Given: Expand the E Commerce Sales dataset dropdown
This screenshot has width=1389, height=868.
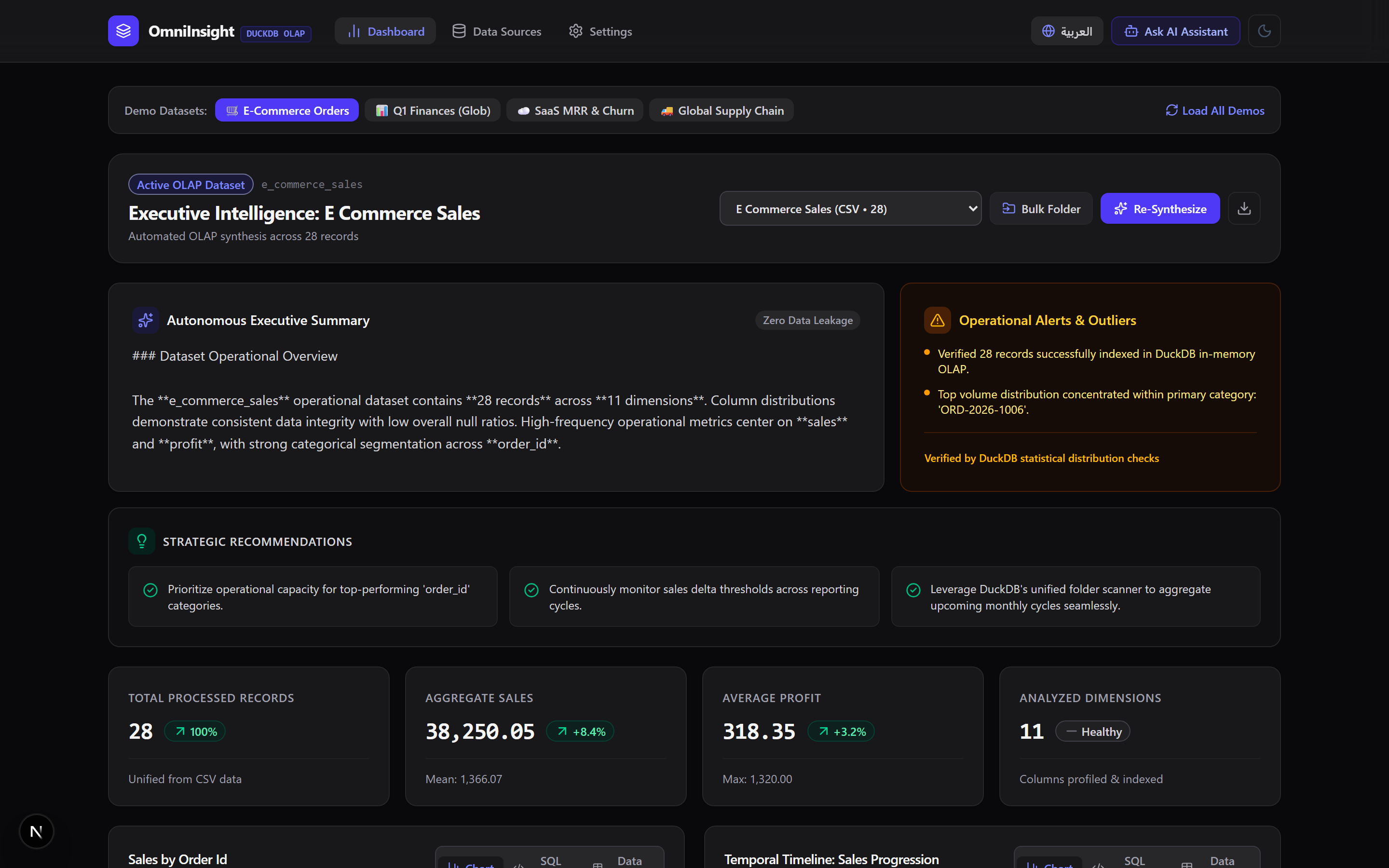Looking at the screenshot, I should pyautogui.click(x=851, y=208).
